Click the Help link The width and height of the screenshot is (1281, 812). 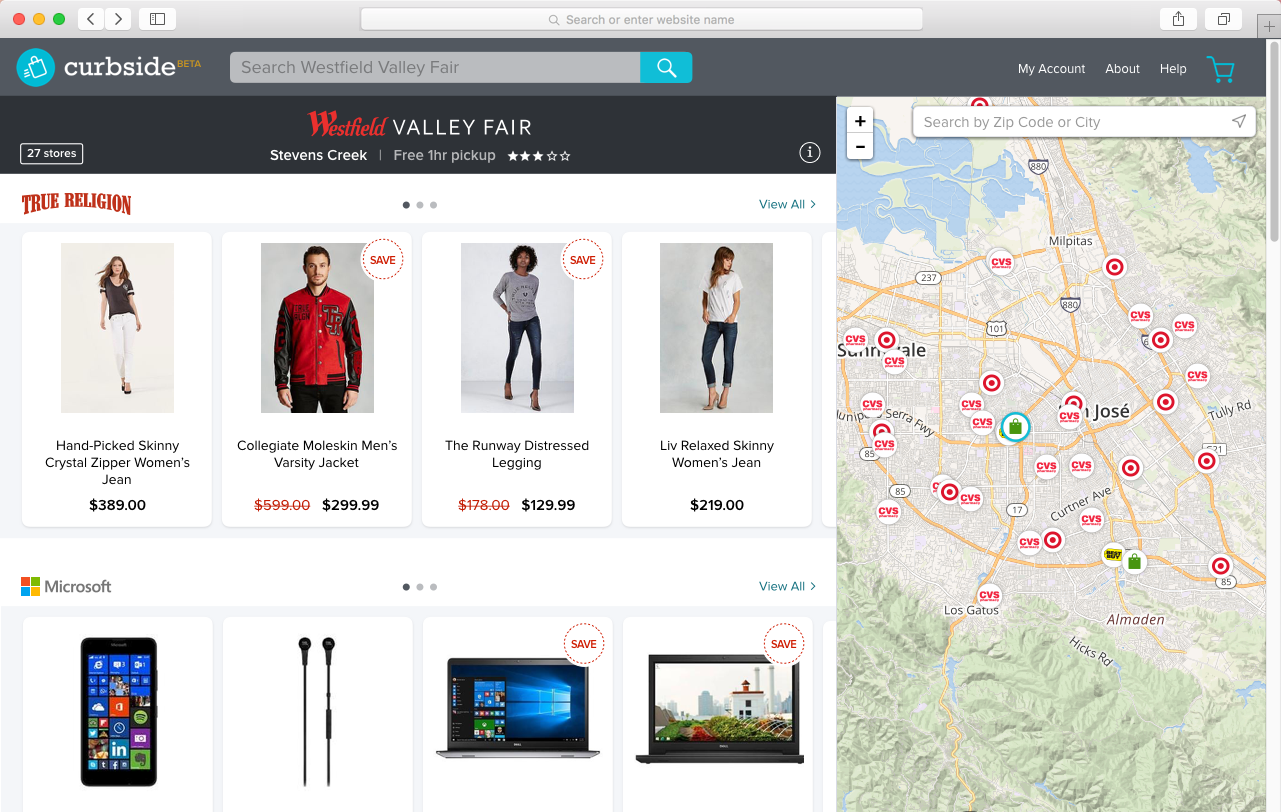click(x=1173, y=69)
